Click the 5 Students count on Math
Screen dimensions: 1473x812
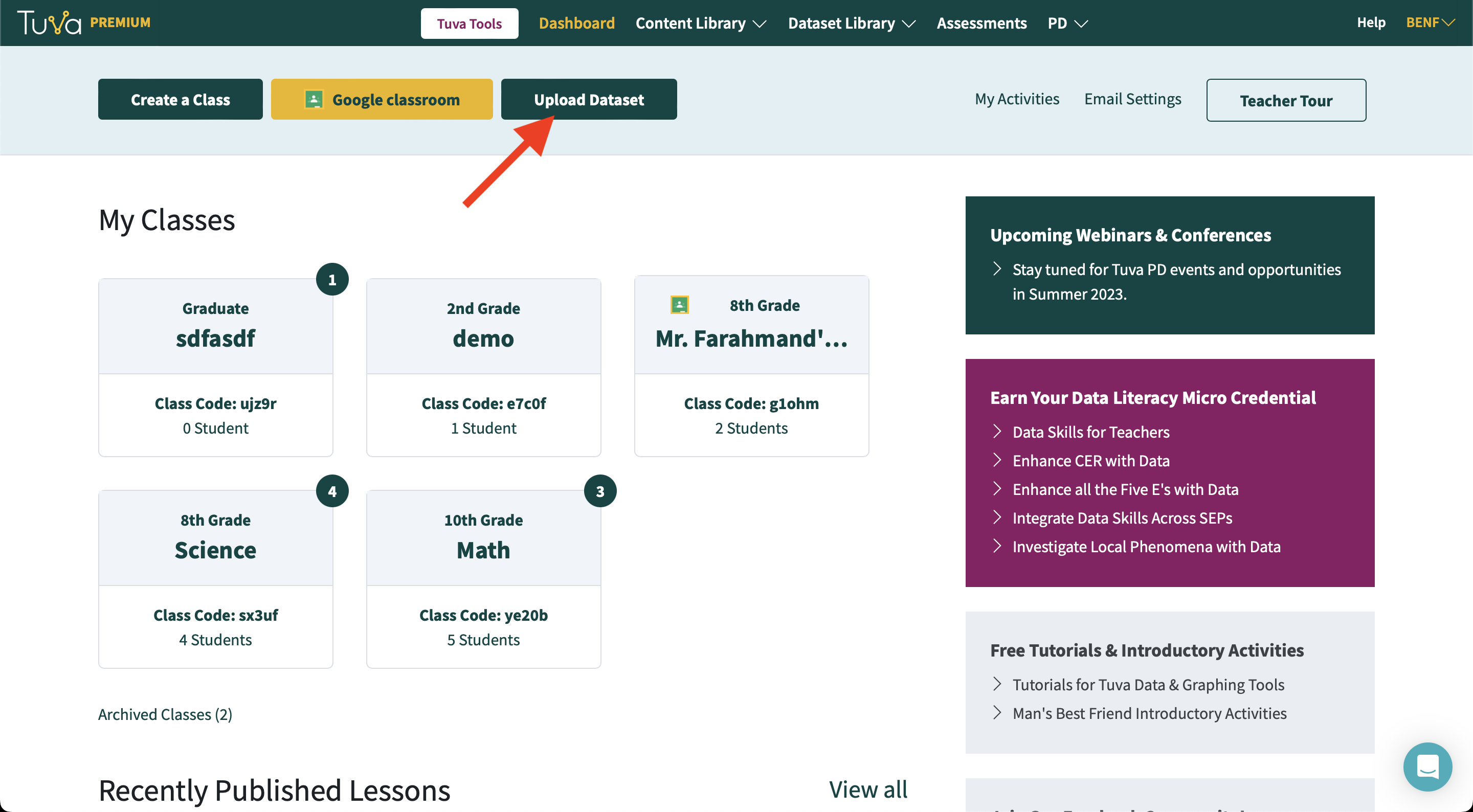point(483,640)
